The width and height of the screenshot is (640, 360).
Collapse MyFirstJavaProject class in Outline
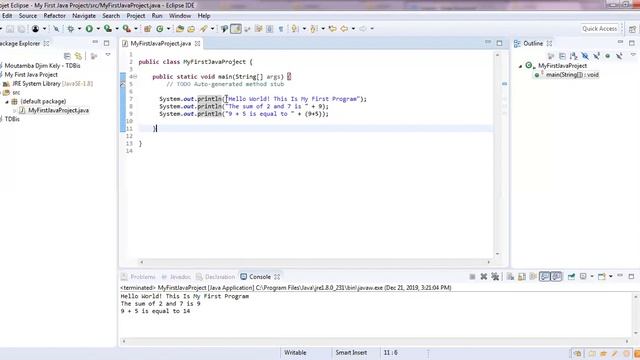(x=520, y=66)
